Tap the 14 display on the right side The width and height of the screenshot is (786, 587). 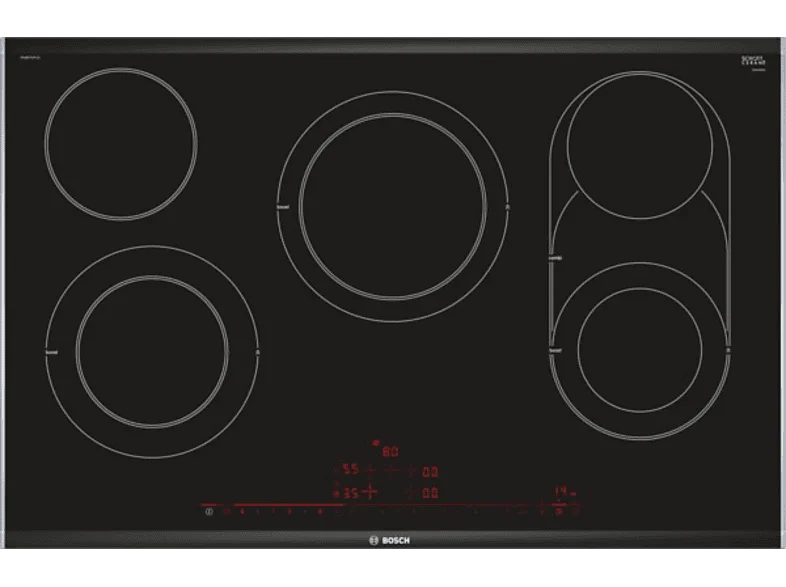click(560, 491)
